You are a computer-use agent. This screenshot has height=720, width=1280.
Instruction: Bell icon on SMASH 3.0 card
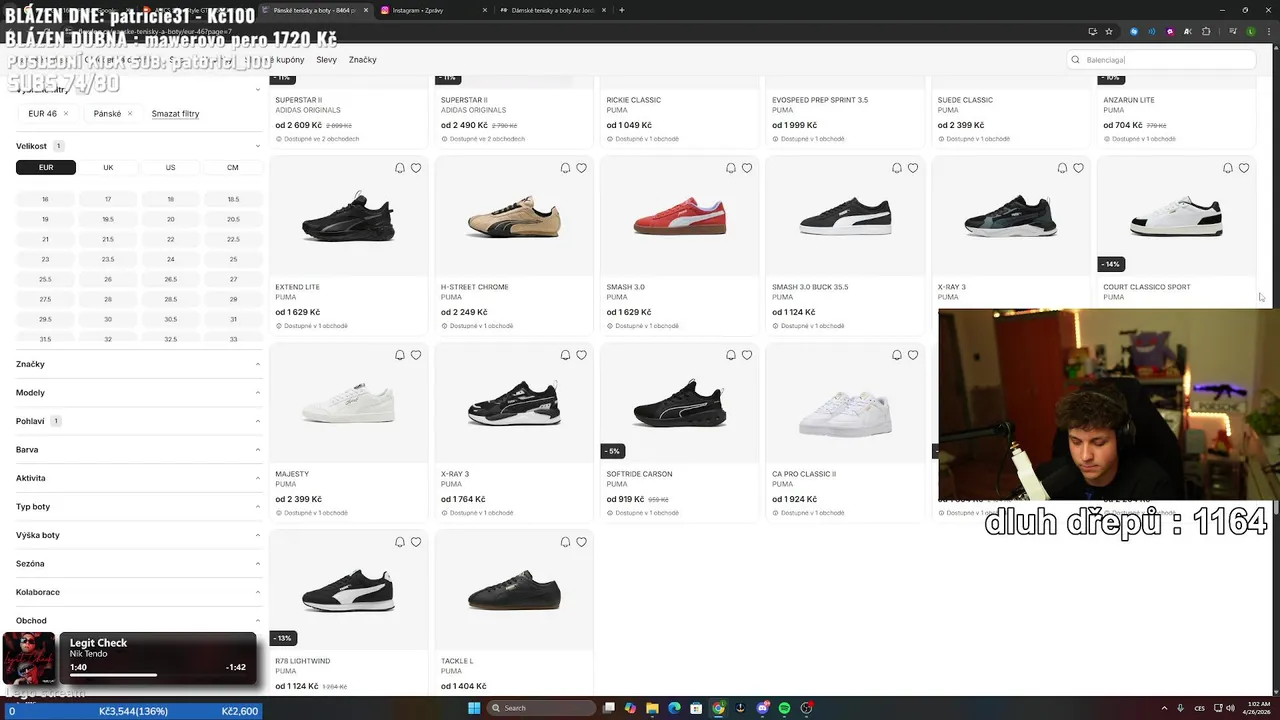coord(731,168)
